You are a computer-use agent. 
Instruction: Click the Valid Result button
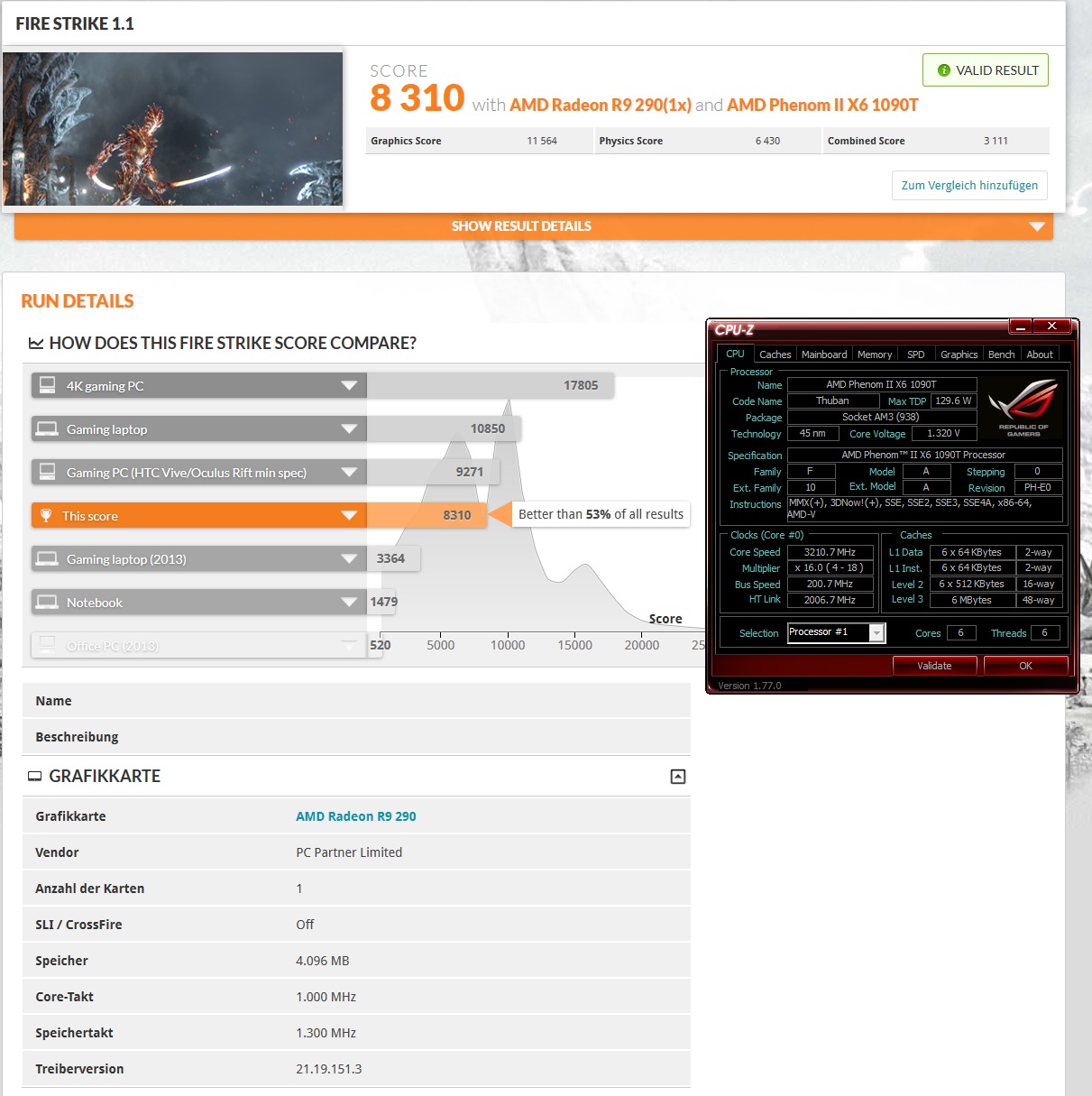click(986, 70)
